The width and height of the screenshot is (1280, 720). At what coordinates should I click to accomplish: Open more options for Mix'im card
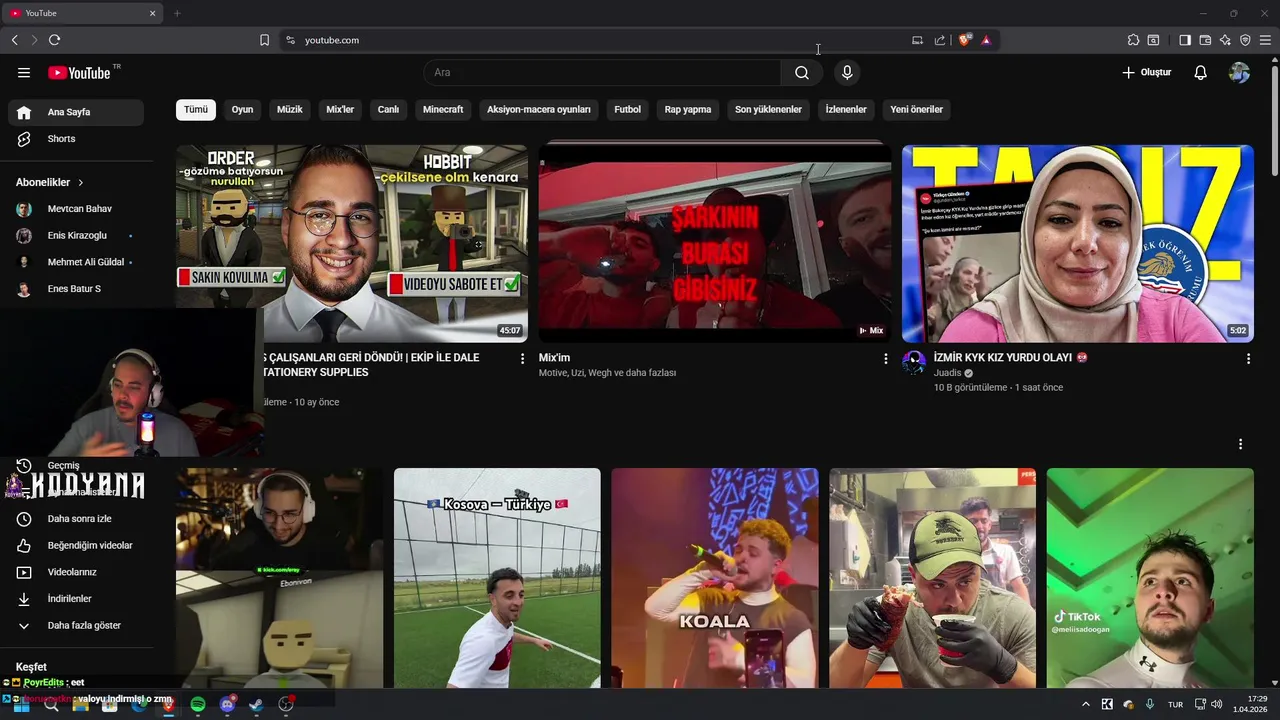tap(885, 358)
